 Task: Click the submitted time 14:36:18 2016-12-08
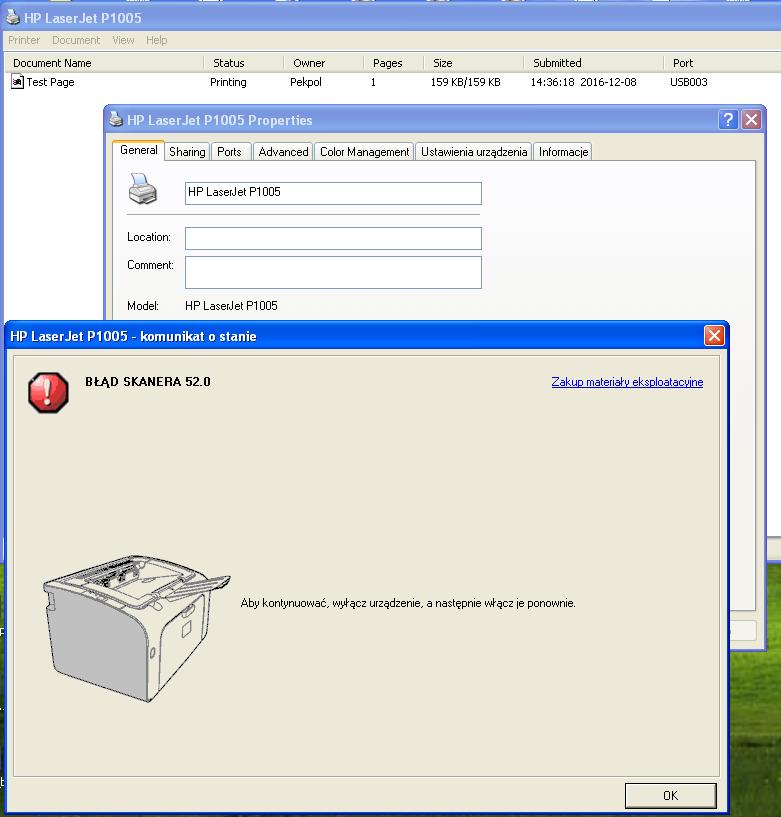click(584, 82)
